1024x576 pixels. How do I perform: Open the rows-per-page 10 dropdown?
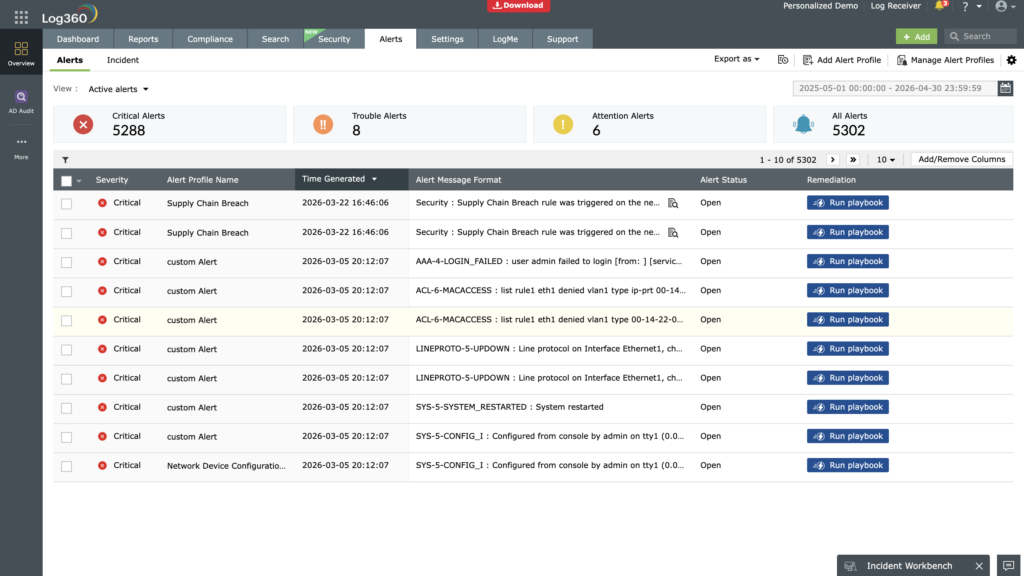click(886, 160)
